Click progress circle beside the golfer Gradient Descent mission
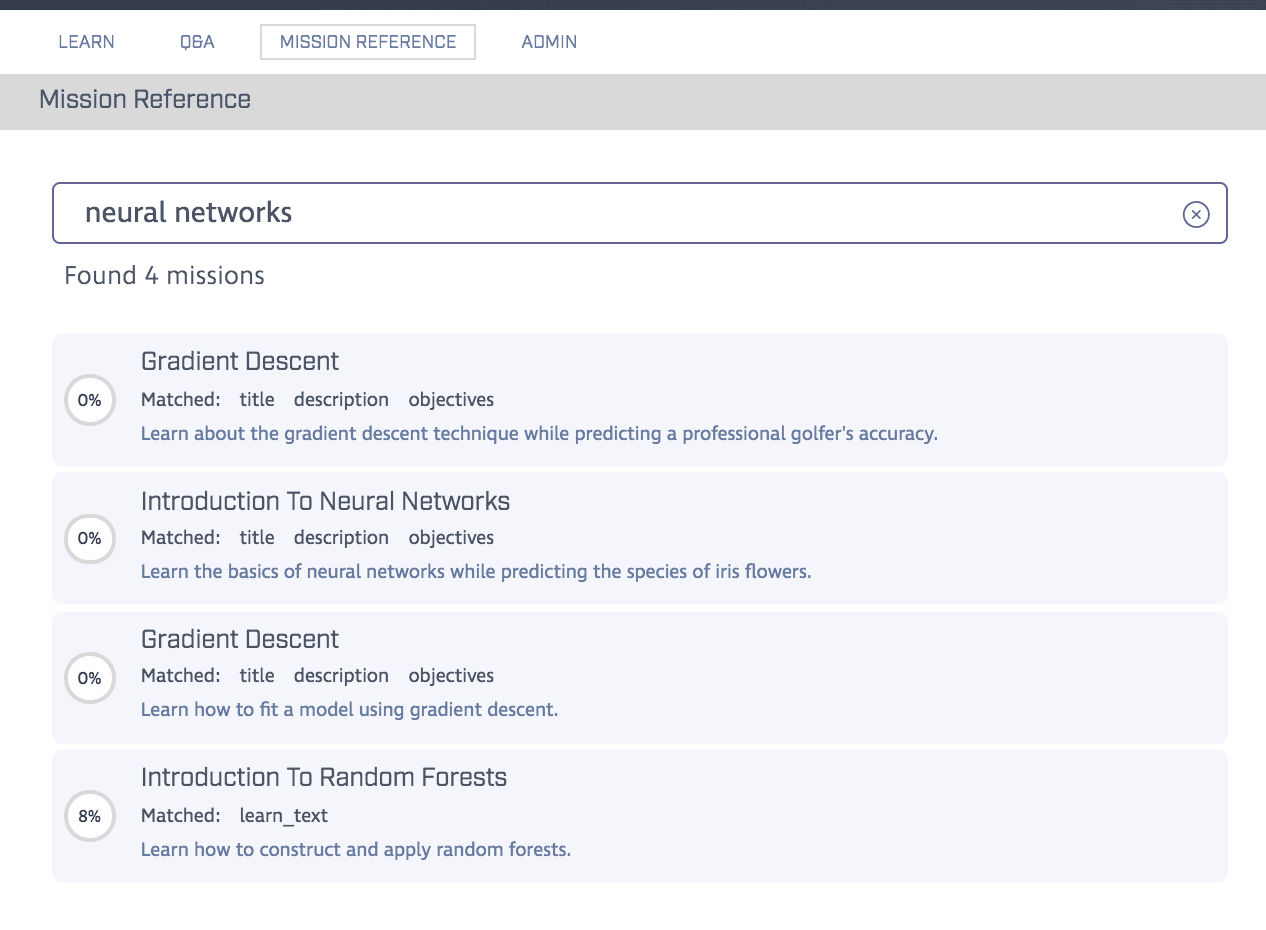Viewport: 1266px width, 930px height. 90,400
